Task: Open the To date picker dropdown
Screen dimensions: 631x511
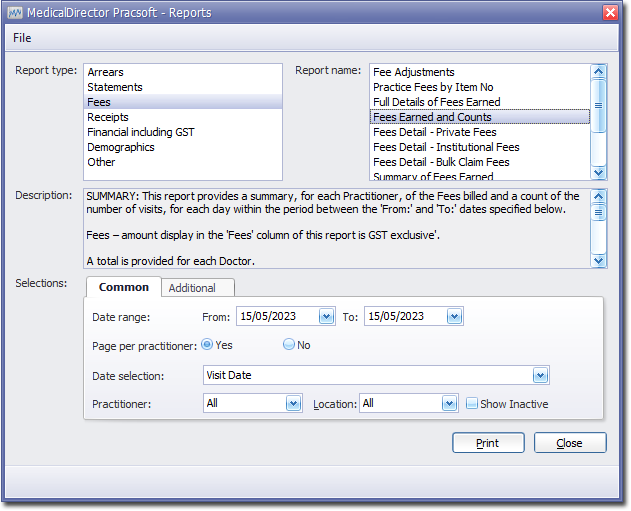Action: pyautogui.click(x=454, y=316)
